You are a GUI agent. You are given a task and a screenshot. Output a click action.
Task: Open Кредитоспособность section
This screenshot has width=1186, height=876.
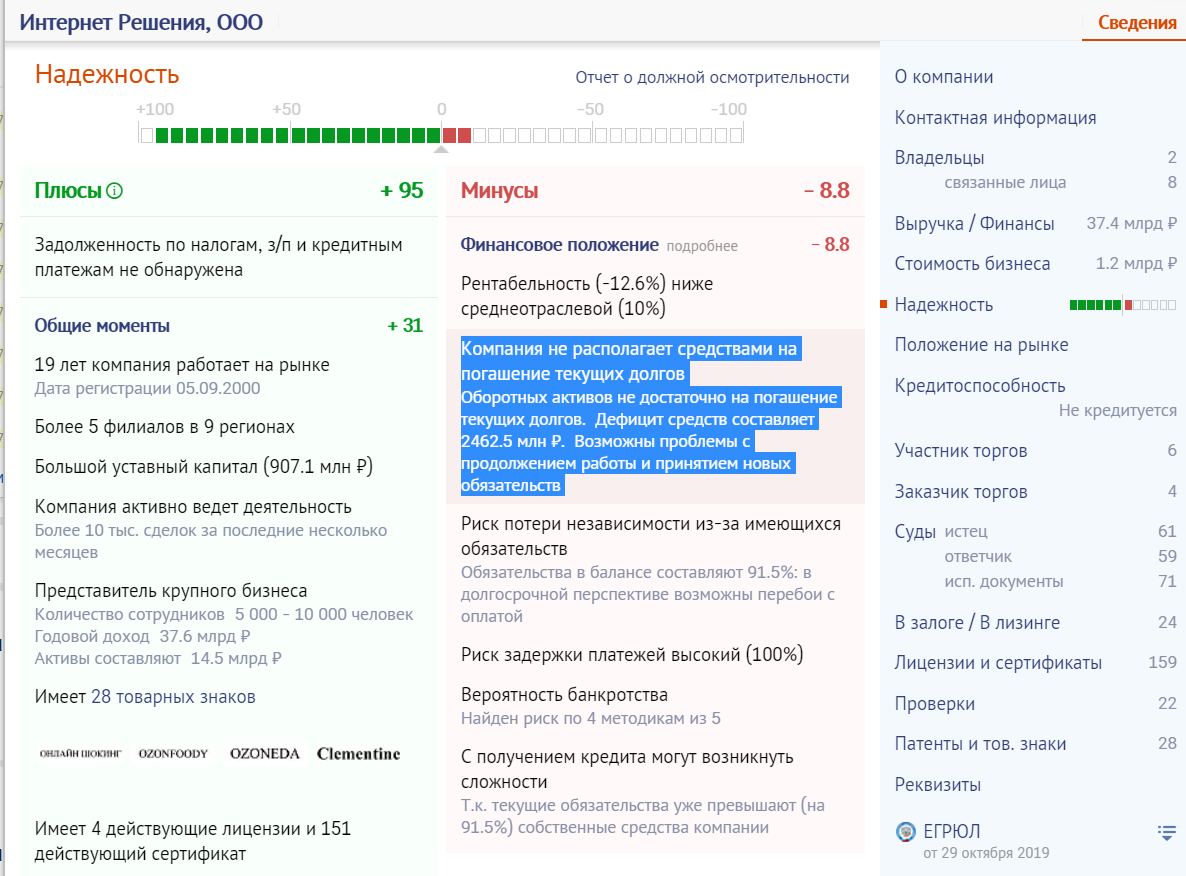tap(980, 386)
